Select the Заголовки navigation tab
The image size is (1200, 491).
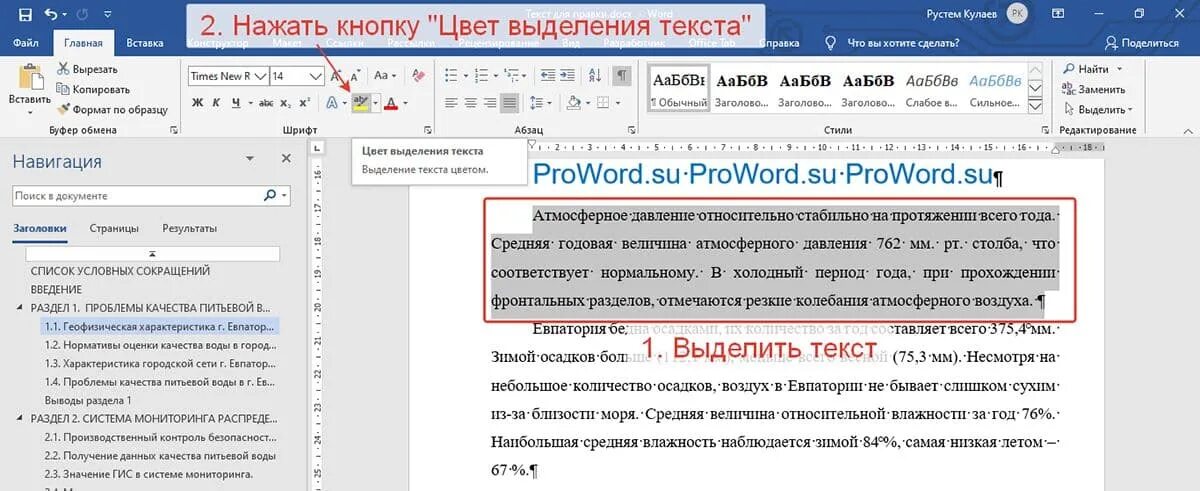pos(40,228)
